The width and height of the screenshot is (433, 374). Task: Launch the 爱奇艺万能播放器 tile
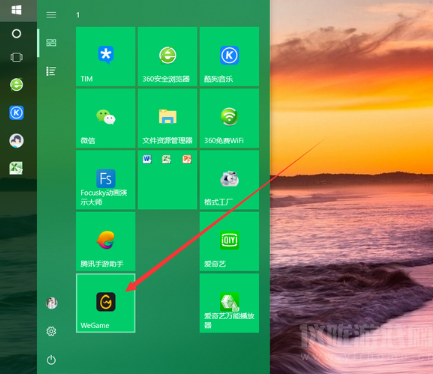pyautogui.click(x=229, y=303)
